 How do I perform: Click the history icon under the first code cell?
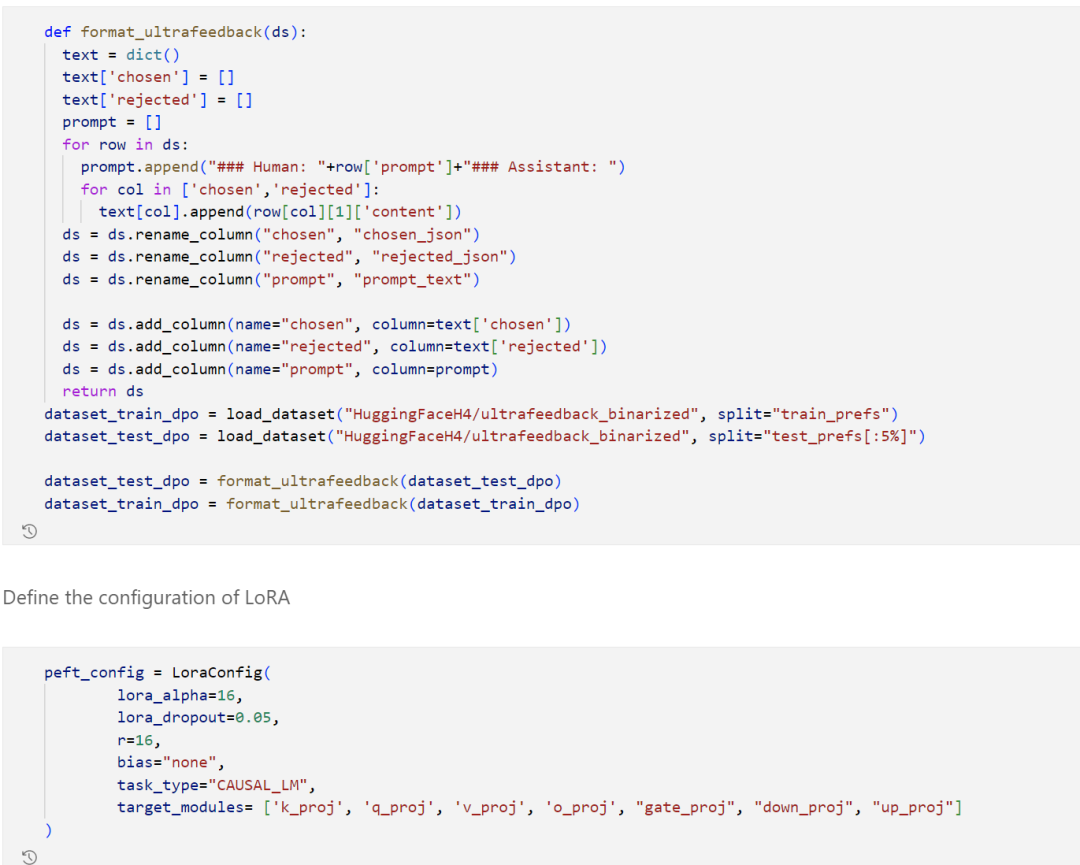pos(29,531)
